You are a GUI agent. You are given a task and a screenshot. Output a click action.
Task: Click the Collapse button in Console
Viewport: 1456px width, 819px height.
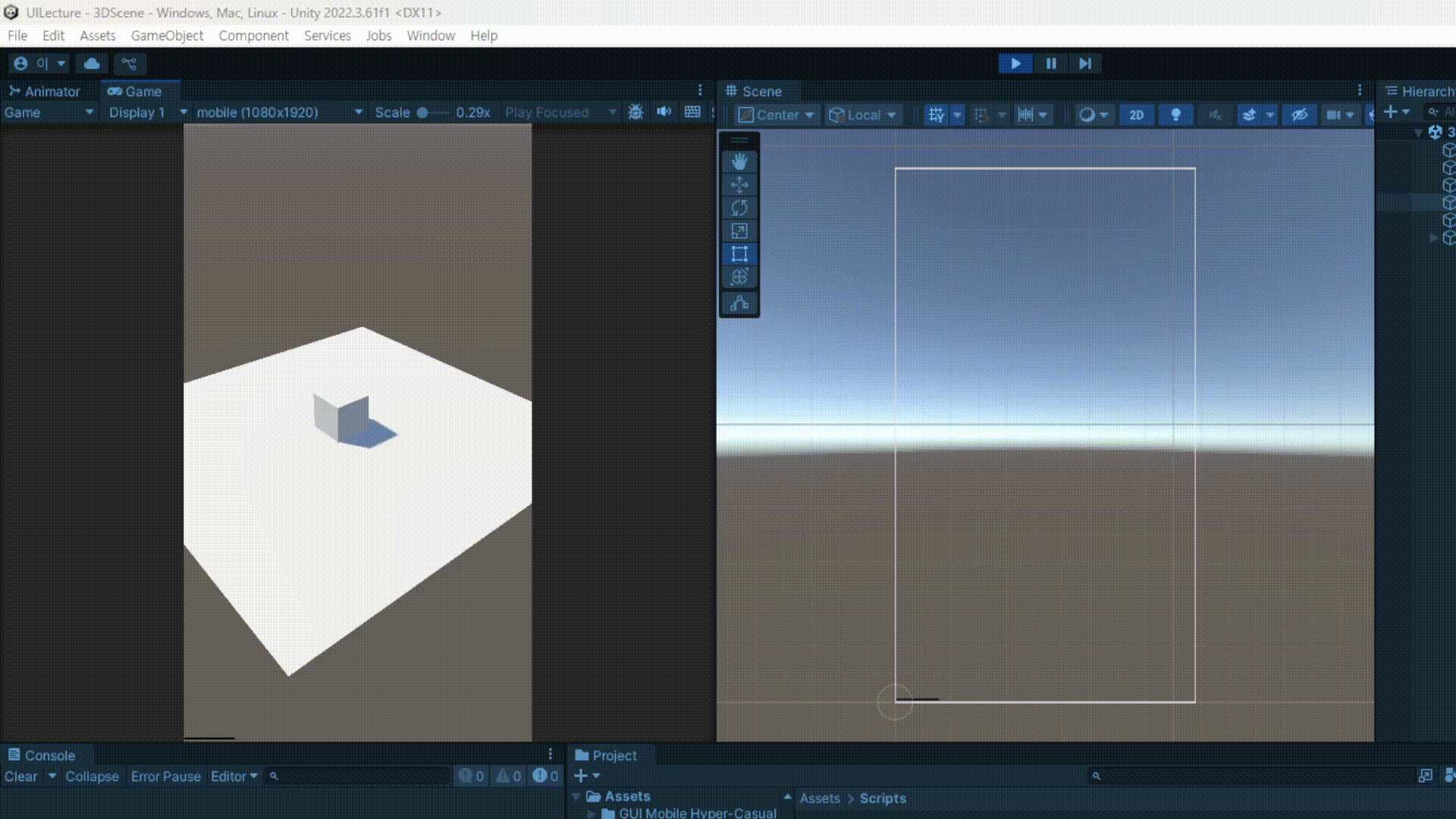tap(92, 776)
